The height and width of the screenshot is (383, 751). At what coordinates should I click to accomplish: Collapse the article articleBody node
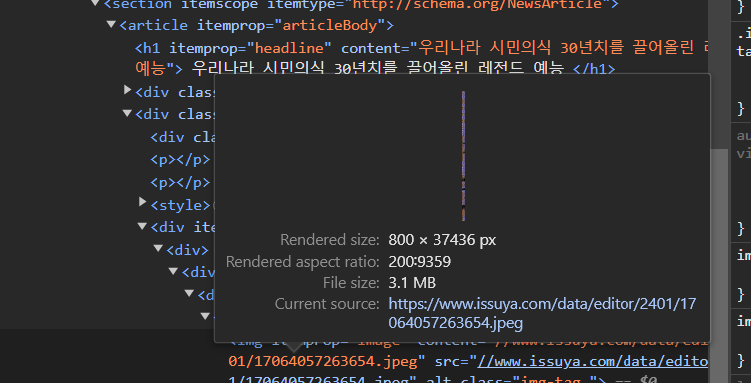click(x=111, y=24)
